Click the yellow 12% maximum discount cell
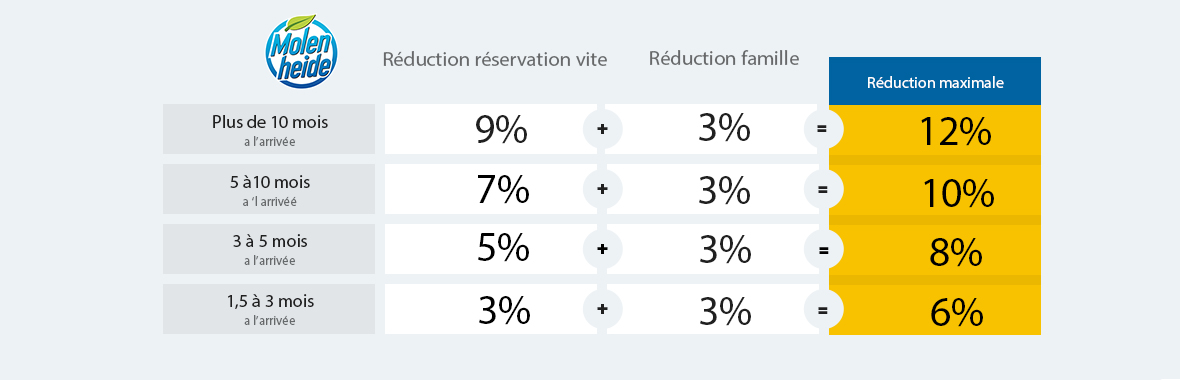The height and width of the screenshot is (380, 1180). (x=935, y=130)
